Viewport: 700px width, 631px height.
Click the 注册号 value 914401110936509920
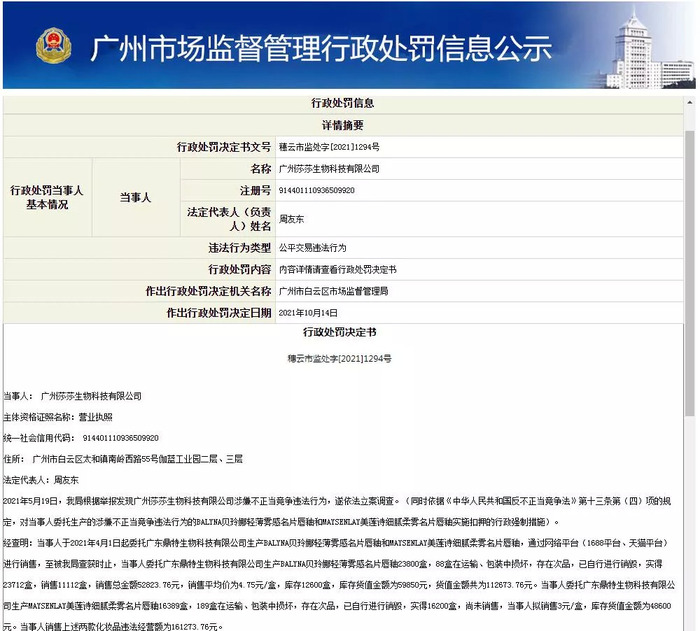pos(317,191)
